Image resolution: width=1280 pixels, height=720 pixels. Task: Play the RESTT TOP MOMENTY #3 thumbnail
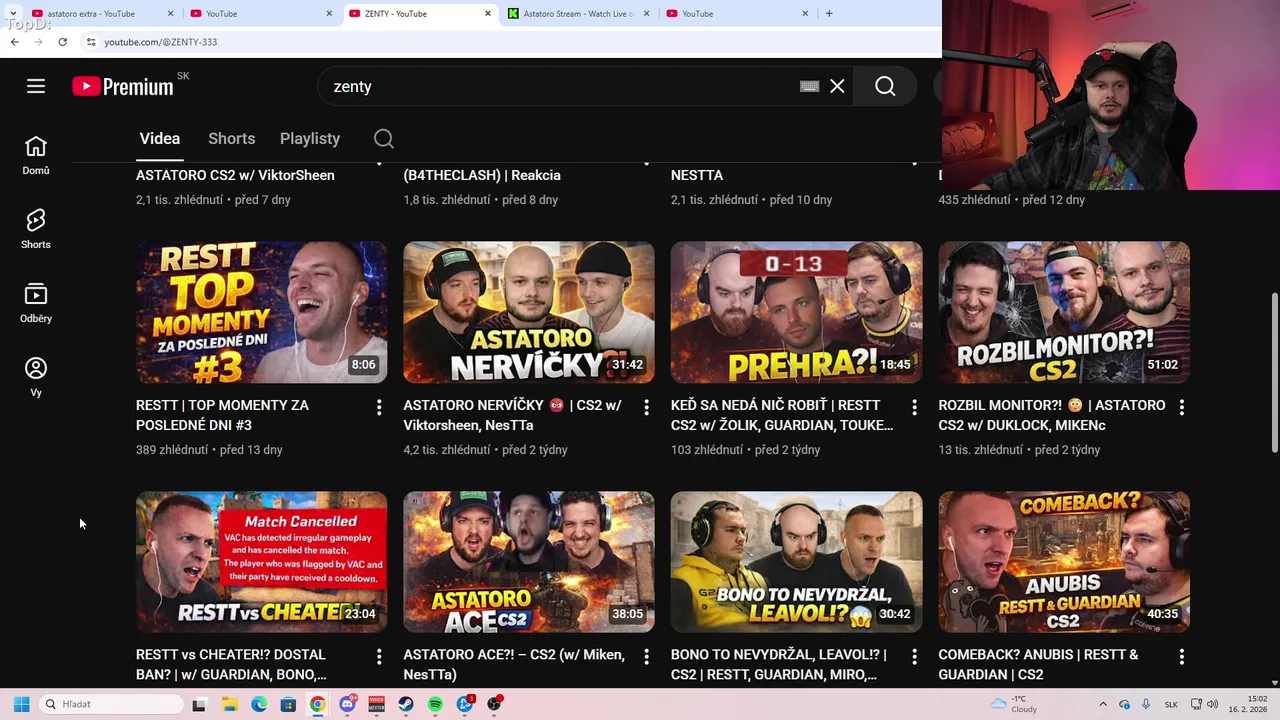(x=261, y=312)
